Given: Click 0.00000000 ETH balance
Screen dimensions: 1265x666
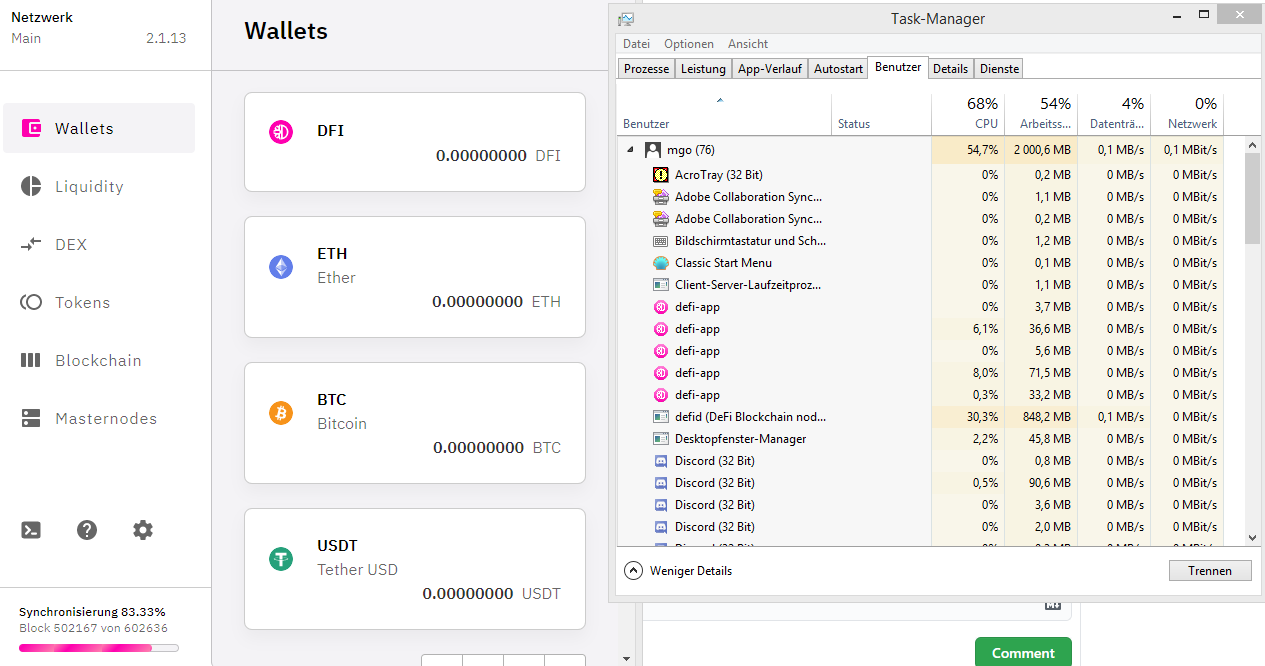Looking at the screenshot, I should pyautogui.click(x=496, y=301).
